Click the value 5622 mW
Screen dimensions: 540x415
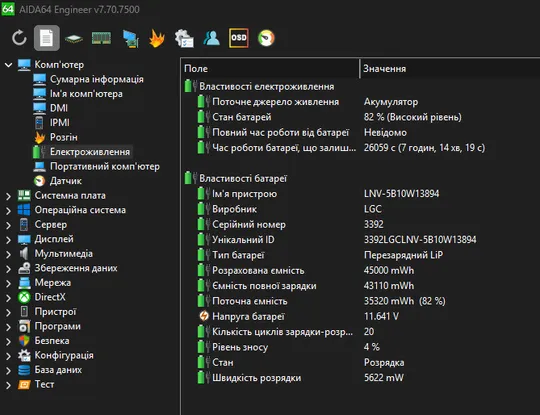(384, 378)
